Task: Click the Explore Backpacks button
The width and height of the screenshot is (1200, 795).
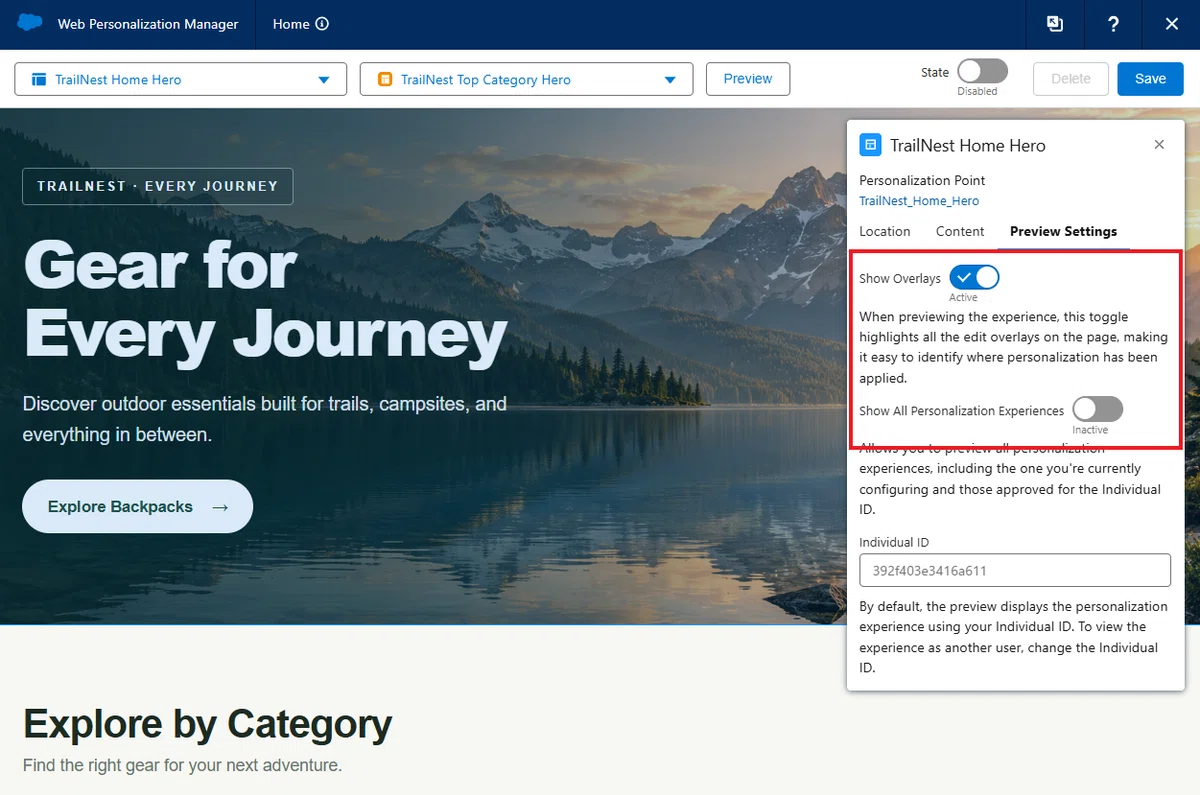Action: click(137, 507)
